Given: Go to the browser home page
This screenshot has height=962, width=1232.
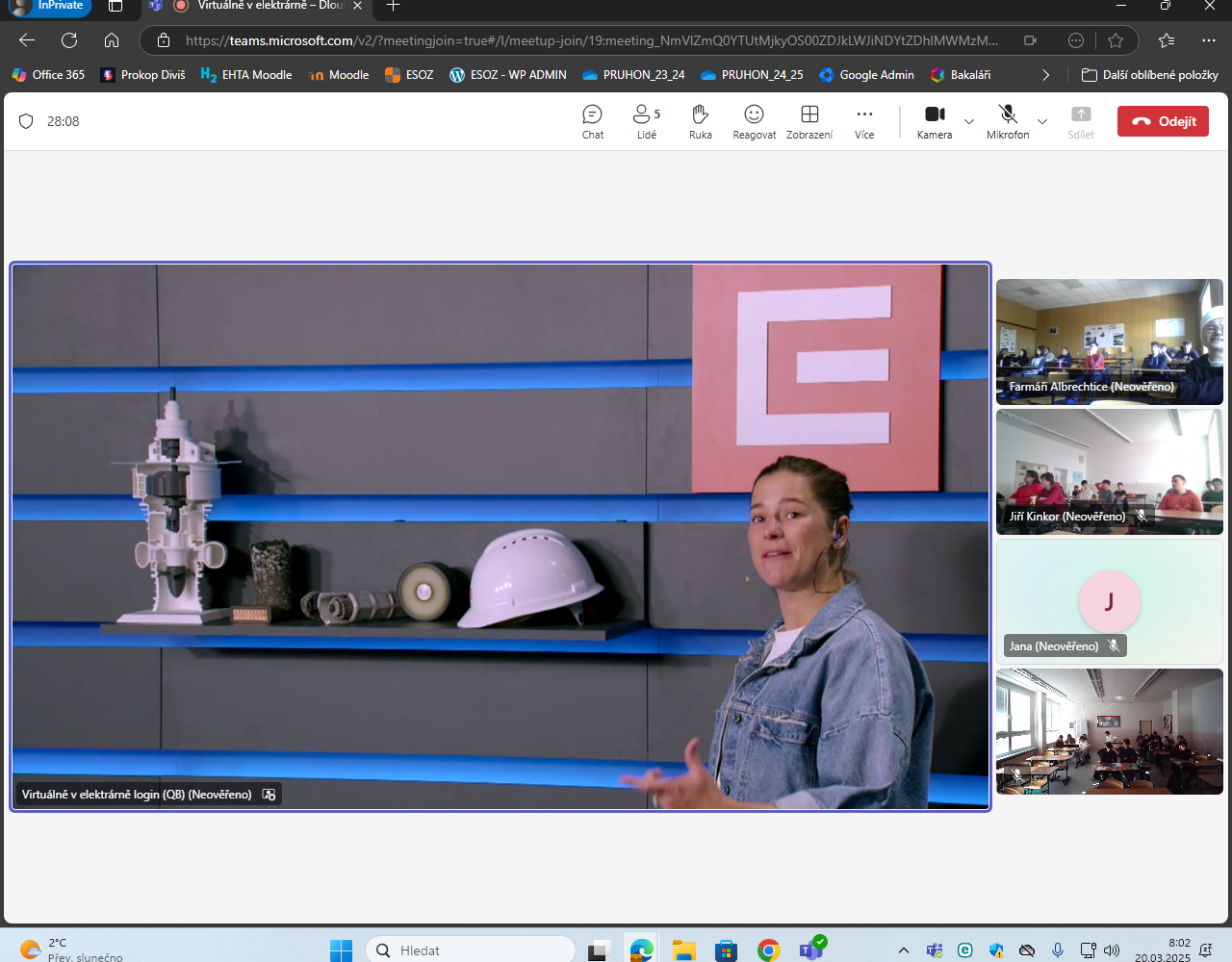Looking at the screenshot, I should (112, 40).
